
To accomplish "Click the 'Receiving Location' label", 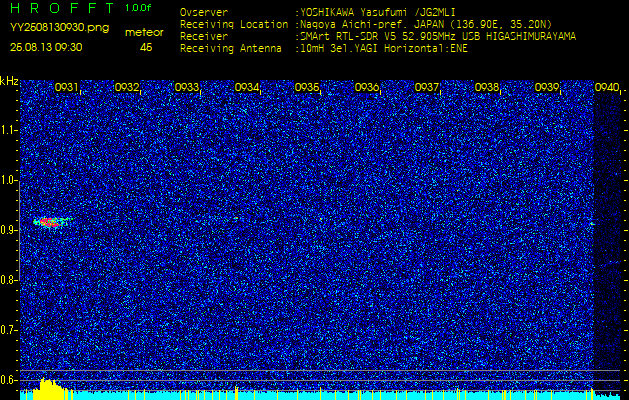I will click(234, 24).
